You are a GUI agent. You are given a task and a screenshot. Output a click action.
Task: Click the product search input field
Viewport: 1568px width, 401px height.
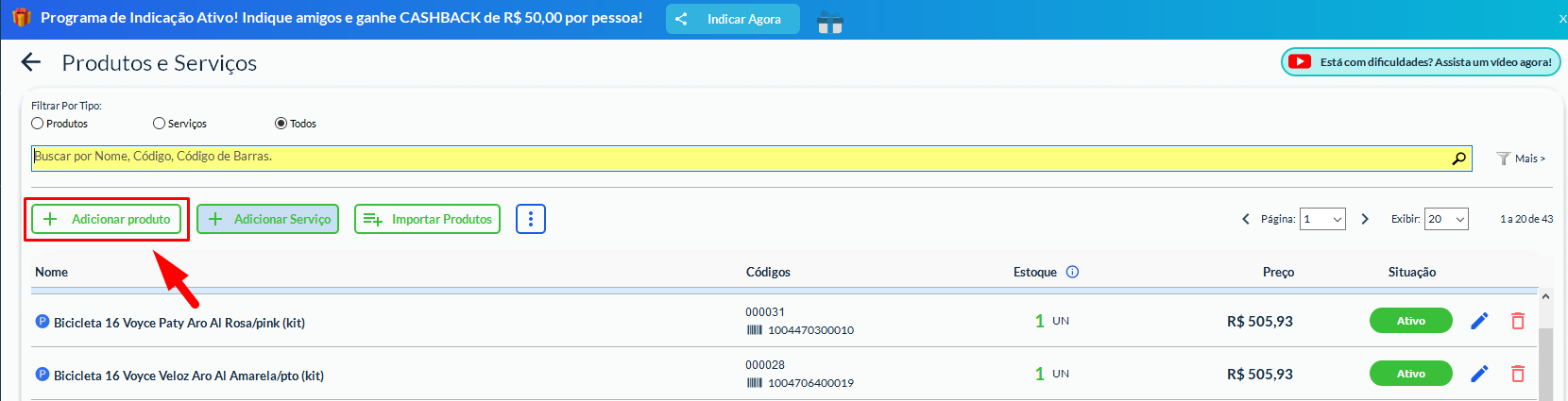coord(737,158)
